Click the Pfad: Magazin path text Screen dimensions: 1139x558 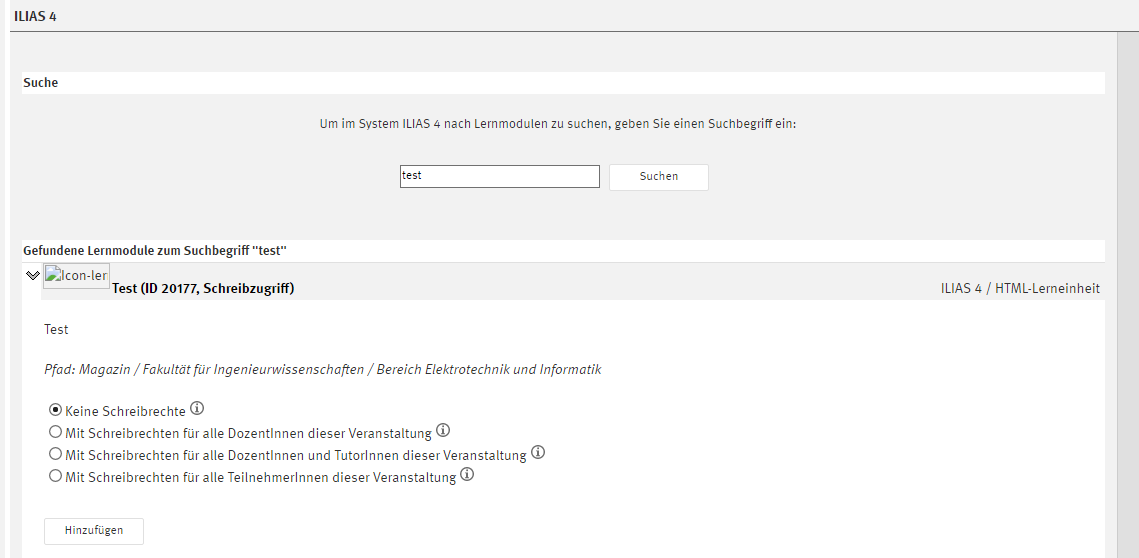pos(322,369)
